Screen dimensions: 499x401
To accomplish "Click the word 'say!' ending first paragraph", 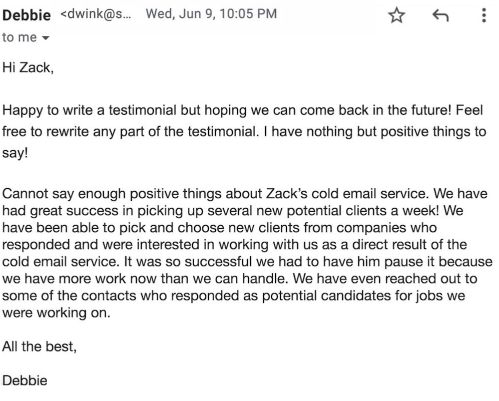I will pyautogui.click(x=15, y=153).
